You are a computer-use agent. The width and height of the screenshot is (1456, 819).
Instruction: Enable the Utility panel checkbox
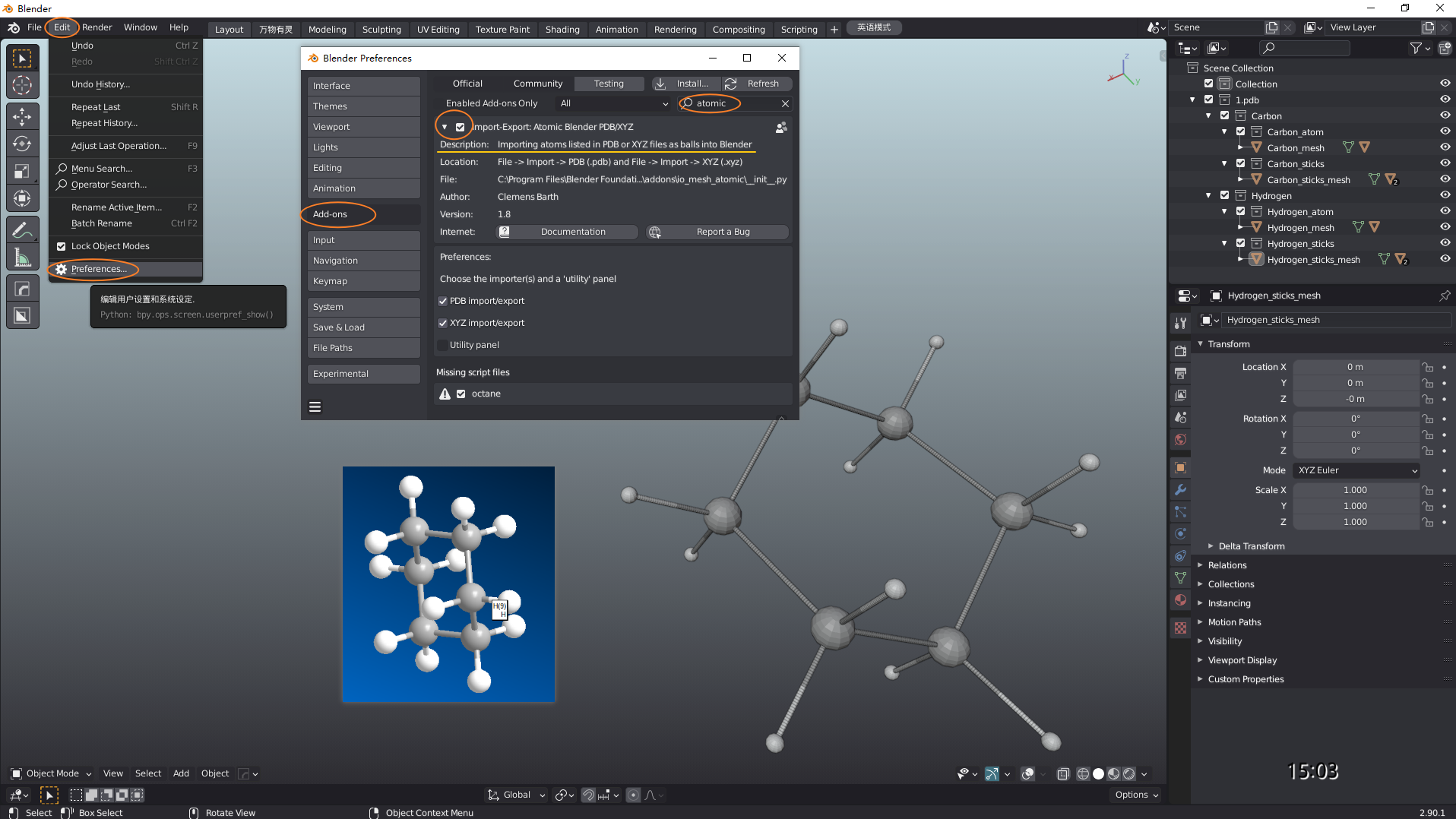click(x=443, y=344)
